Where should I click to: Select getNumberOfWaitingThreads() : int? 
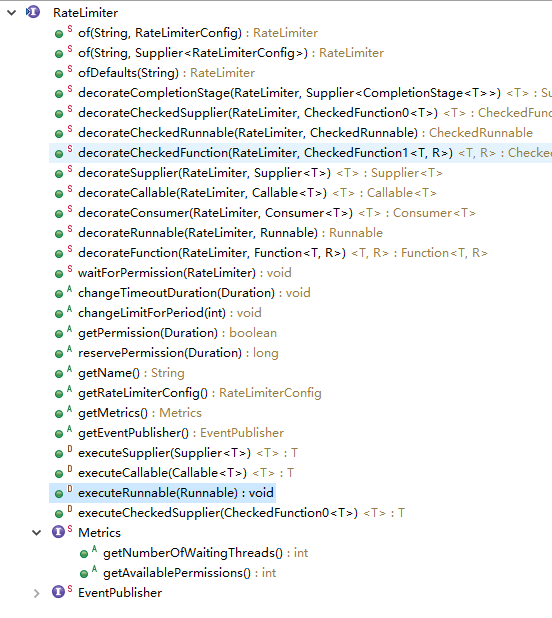click(x=205, y=553)
